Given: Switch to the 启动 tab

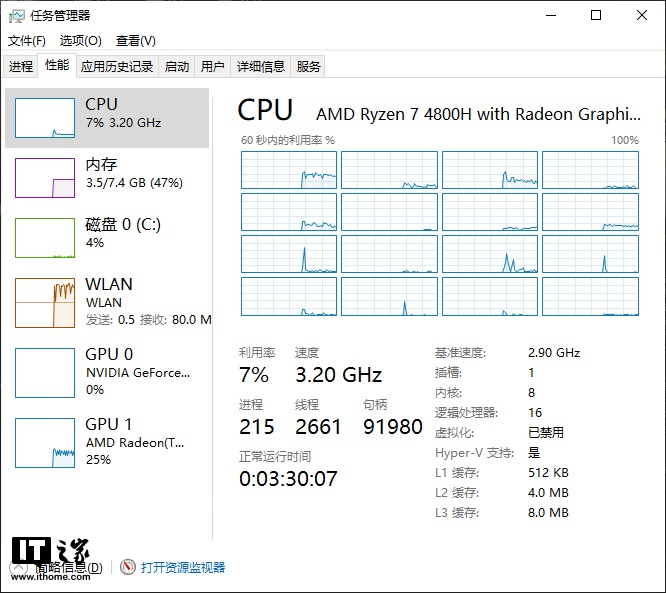Looking at the screenshot, I should (177, 67).
